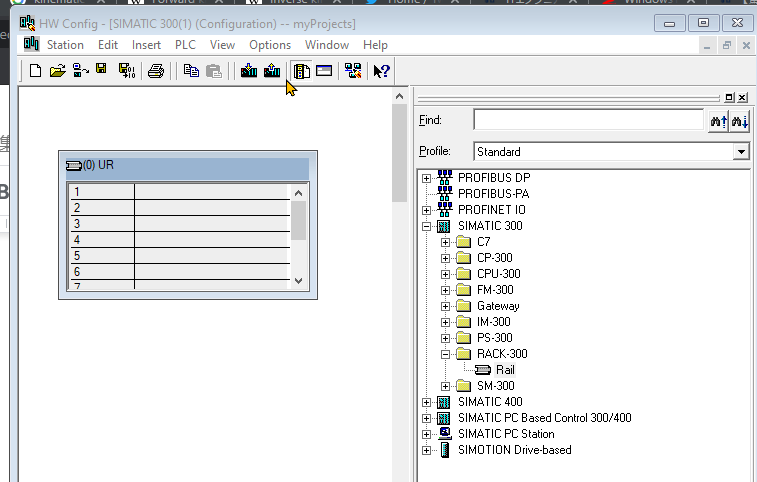The height and width of the screenshot is (482, 757).
Task: Click the address overview window icon
Action: (x=324, y=71)
